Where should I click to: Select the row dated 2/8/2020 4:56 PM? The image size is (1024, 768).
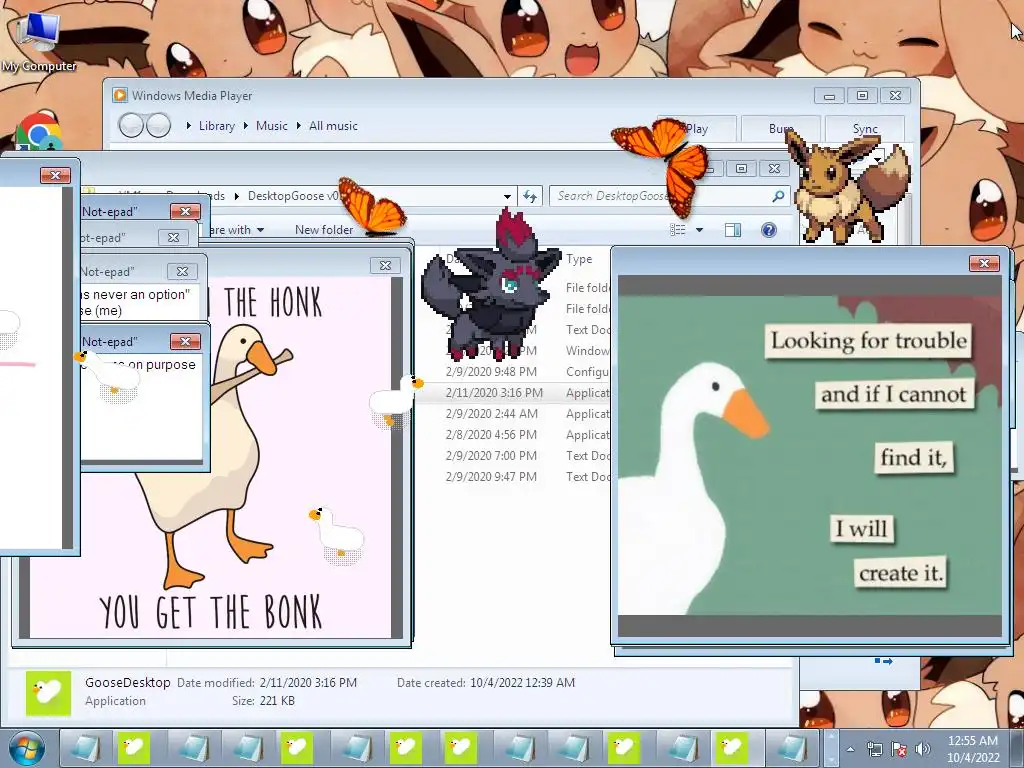(514, 434)
